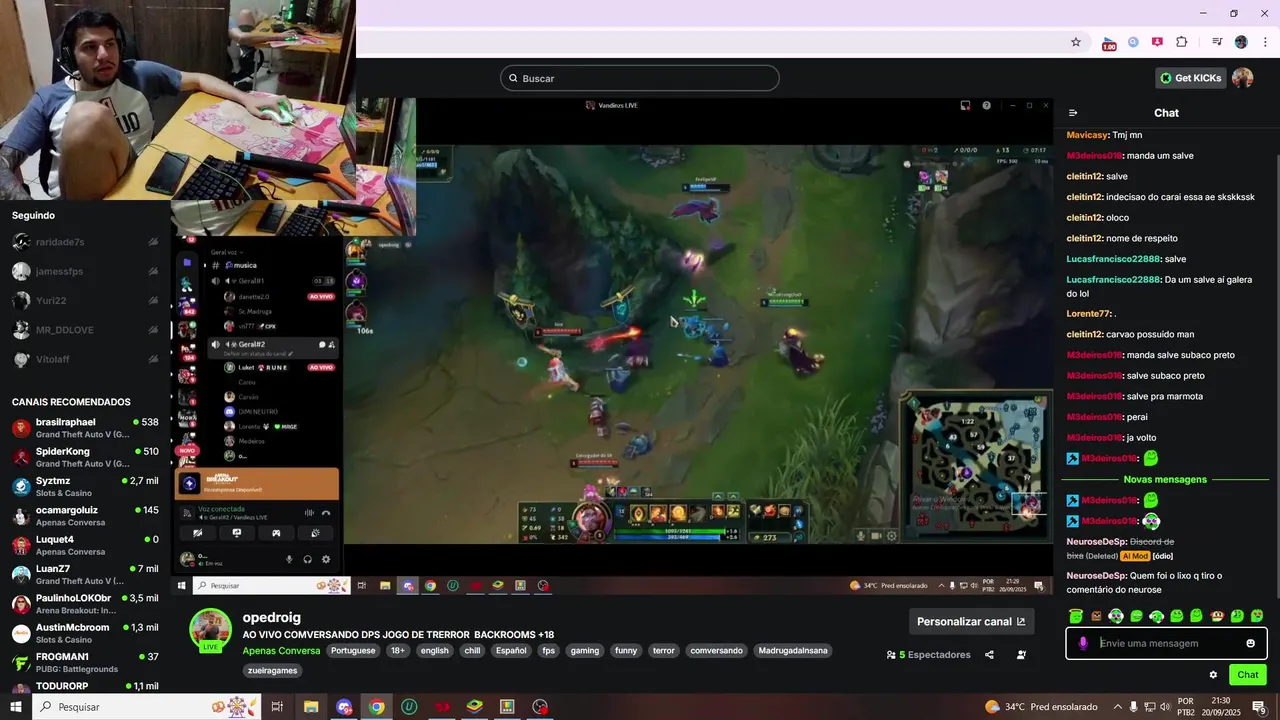The height and width of the screenshot is (720, 1280).
Task: Click Lucasfrancisco22888 username saying salve
Action: pos(1113,259)
